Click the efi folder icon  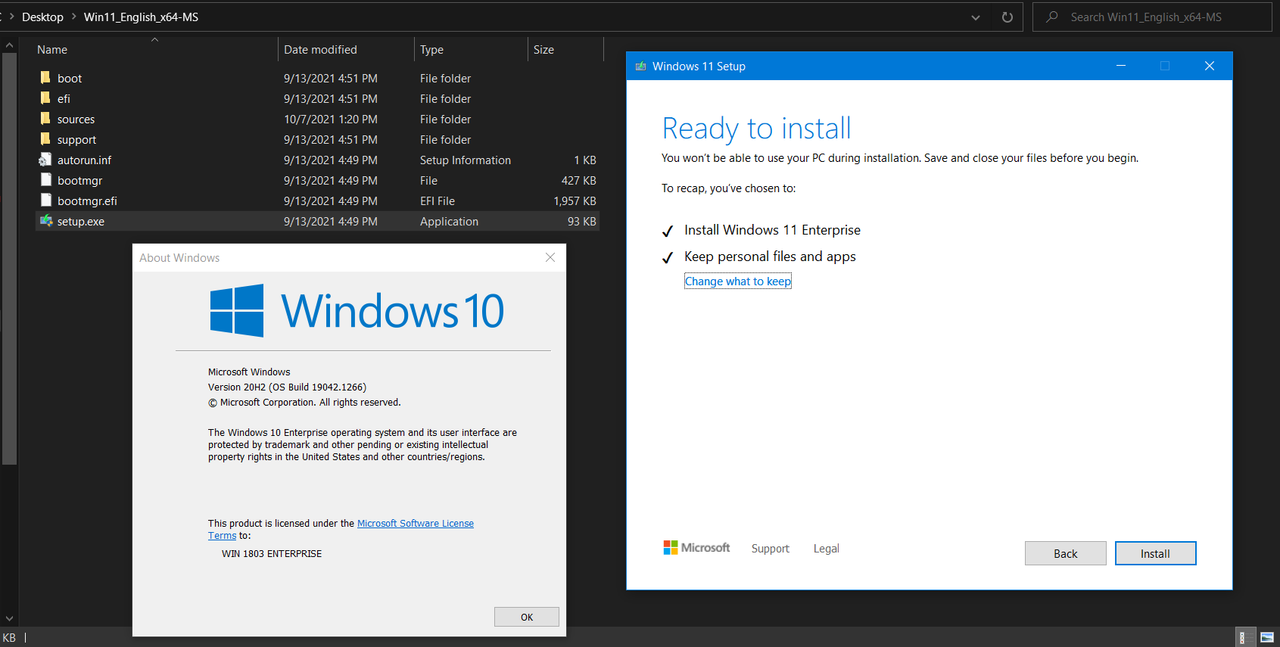[46, 98]
